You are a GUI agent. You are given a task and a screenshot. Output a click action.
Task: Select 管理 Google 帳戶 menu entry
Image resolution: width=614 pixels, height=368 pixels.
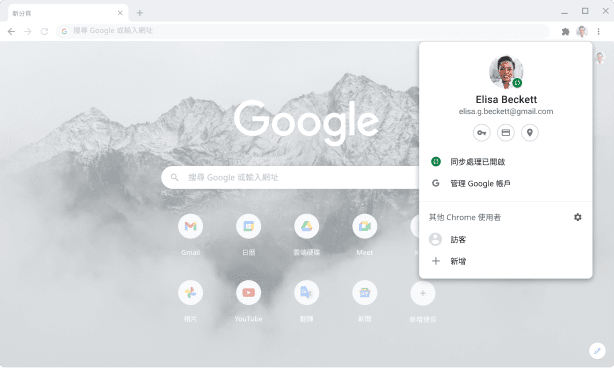click(506, 183)
